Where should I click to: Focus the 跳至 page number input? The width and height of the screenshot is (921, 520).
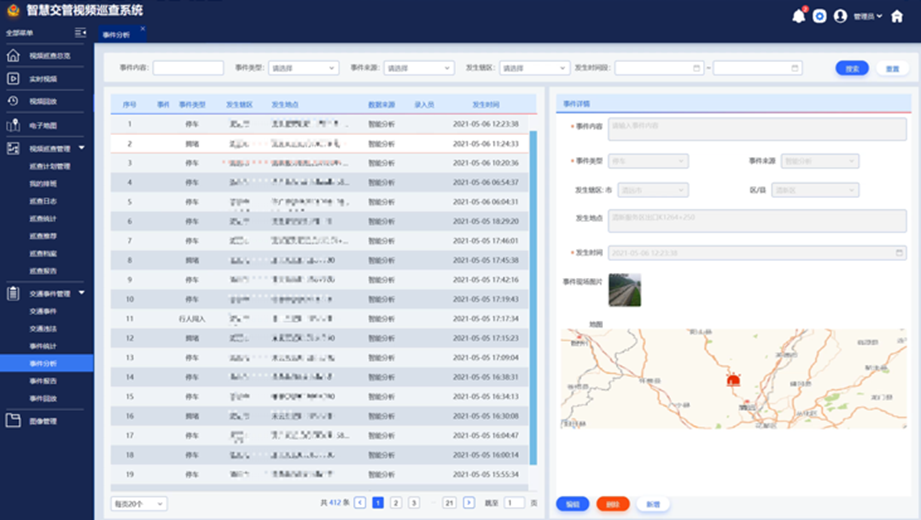(515, 502)
